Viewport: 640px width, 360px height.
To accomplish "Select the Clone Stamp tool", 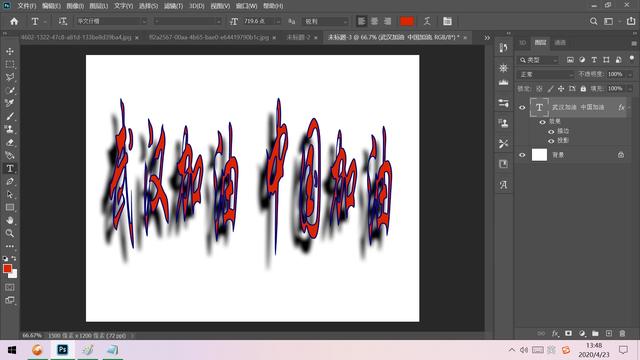I will tap(10, 129).
